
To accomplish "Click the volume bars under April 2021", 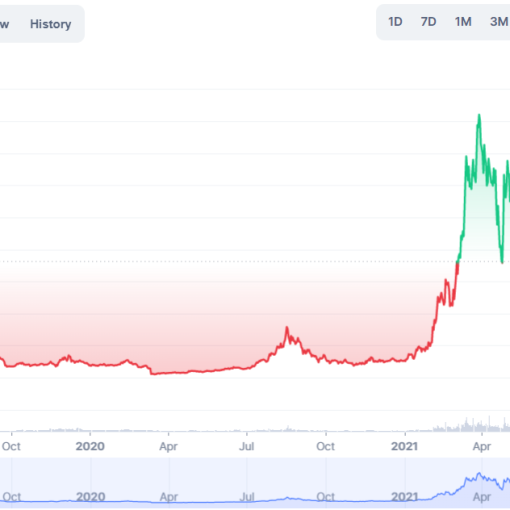I will coord(480,426).
